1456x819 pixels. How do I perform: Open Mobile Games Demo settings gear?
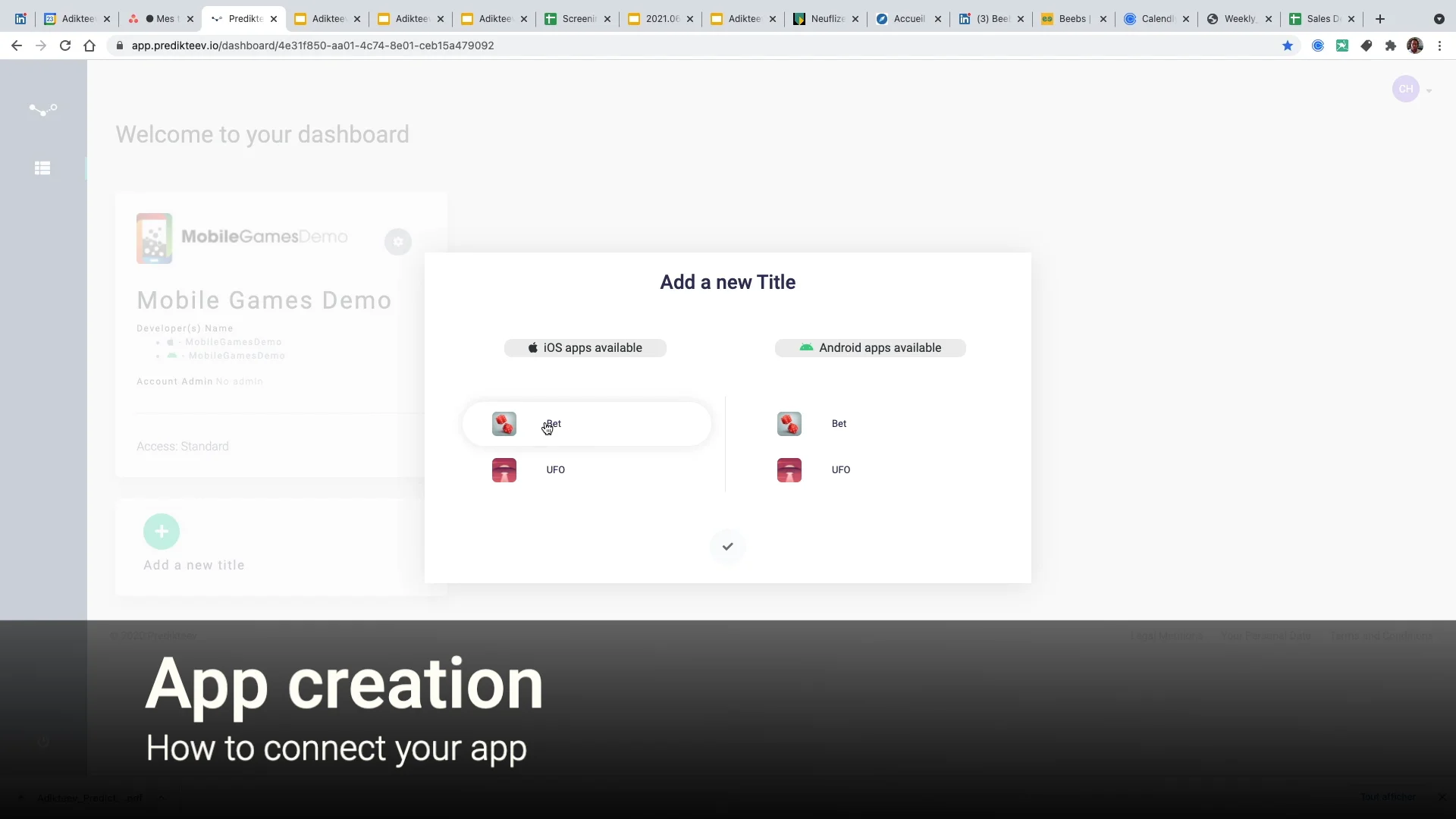point(398,242)
